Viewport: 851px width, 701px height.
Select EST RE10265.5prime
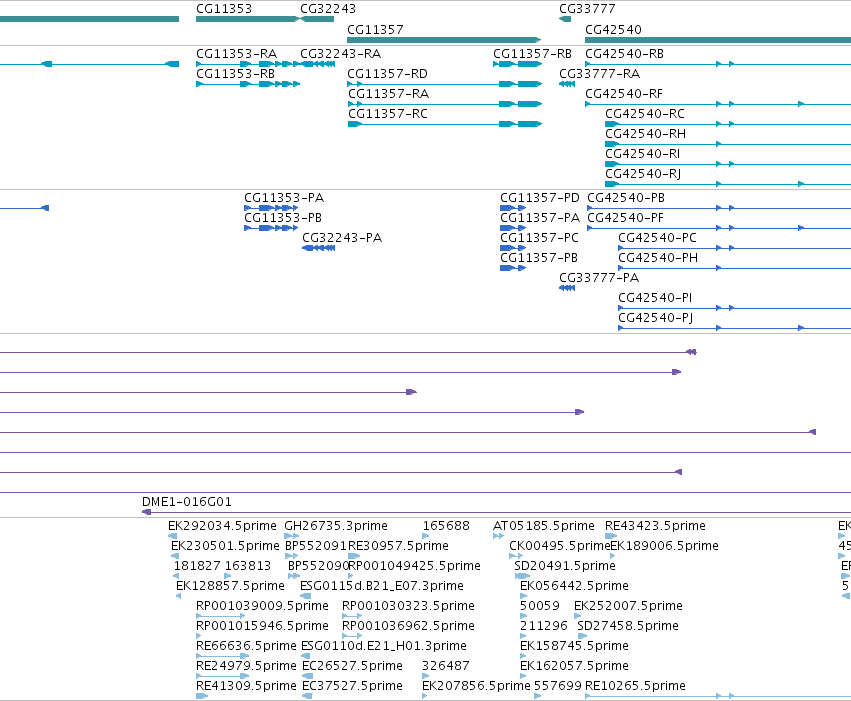click(x=636, y=687)
